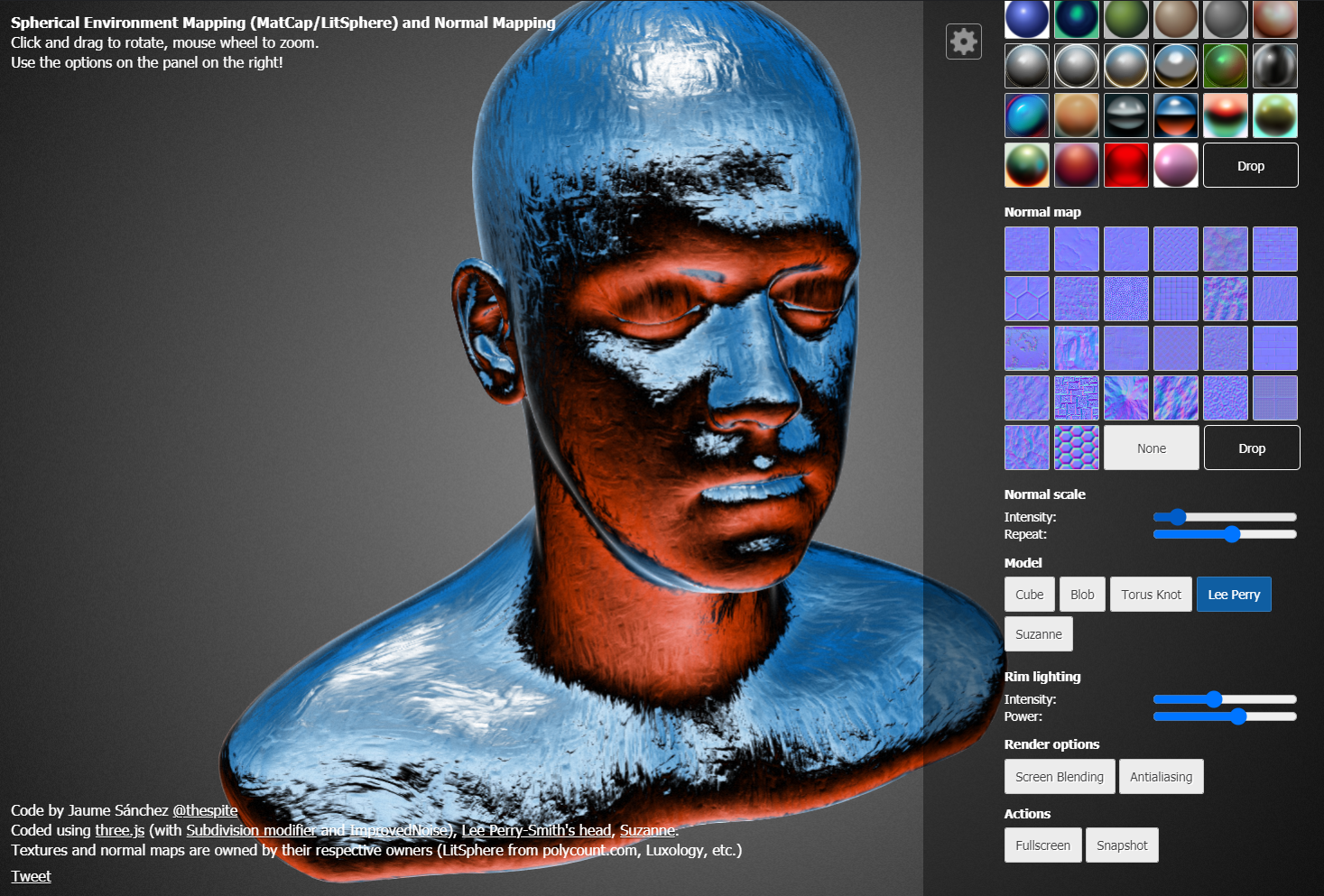This screenshot has width=1324, height=896.
Task: Toggle Antialiasing render option
Action: coord(1162,777)
